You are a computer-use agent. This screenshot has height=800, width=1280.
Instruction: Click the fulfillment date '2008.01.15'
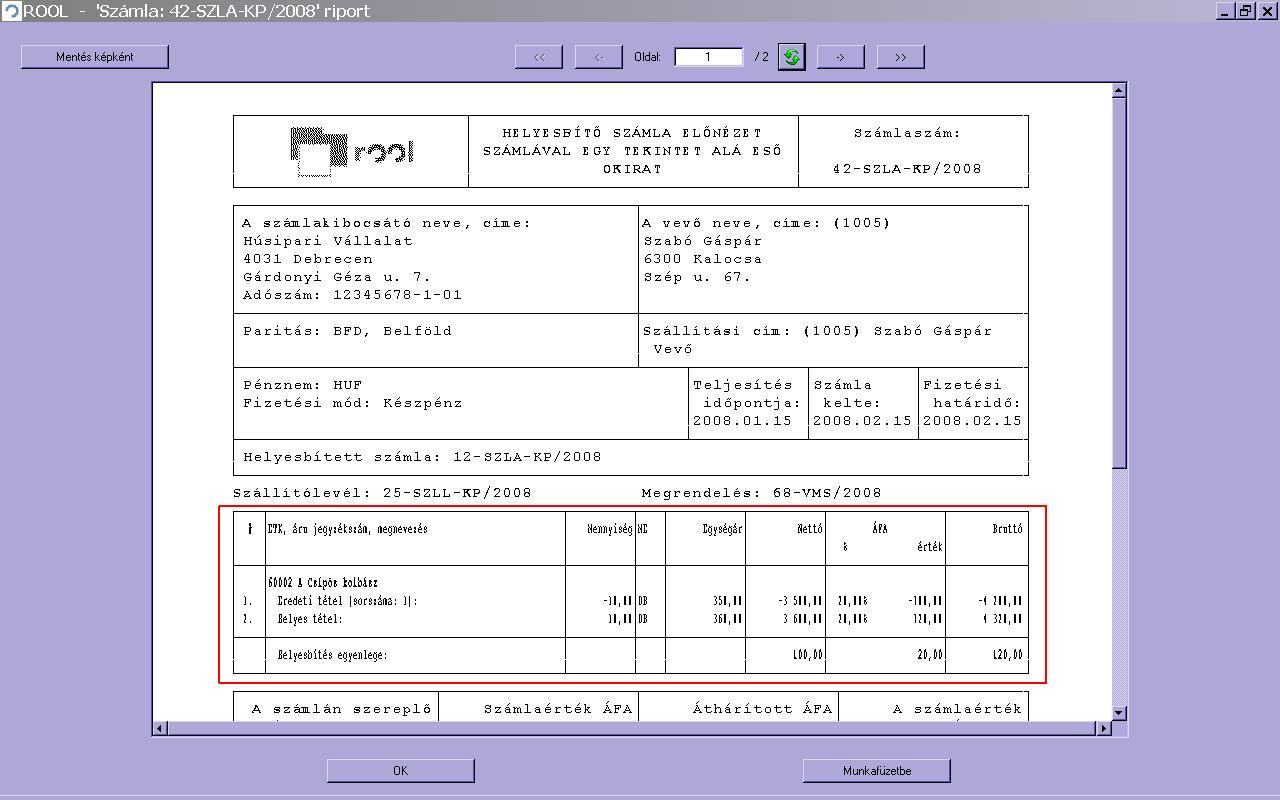742,421
